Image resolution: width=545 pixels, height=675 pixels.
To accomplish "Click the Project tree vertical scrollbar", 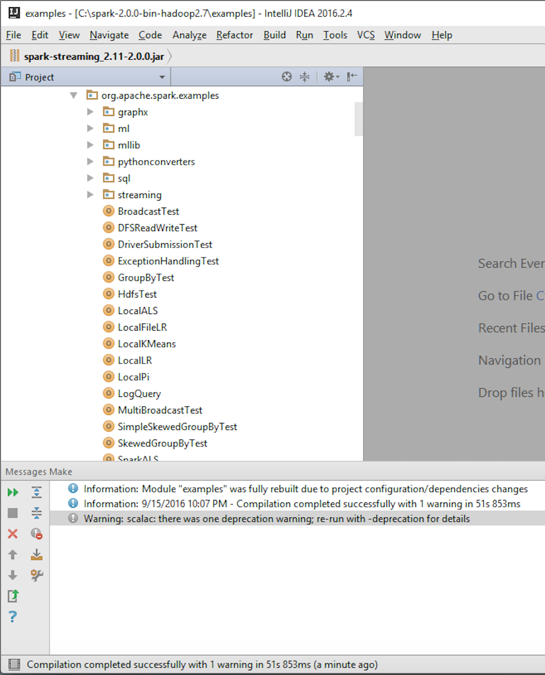I will point(359,119).
